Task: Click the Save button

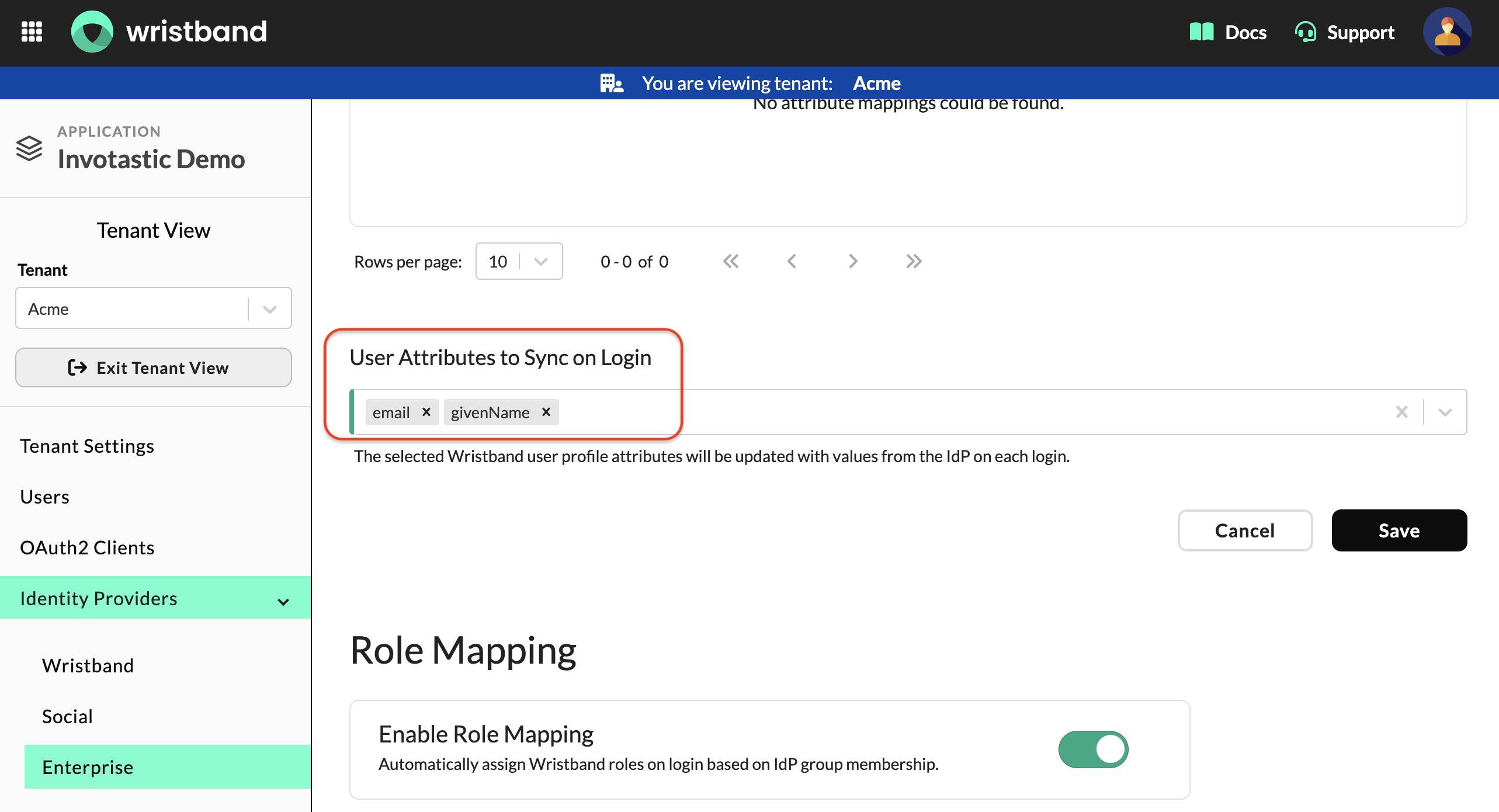Action: 1399,530
